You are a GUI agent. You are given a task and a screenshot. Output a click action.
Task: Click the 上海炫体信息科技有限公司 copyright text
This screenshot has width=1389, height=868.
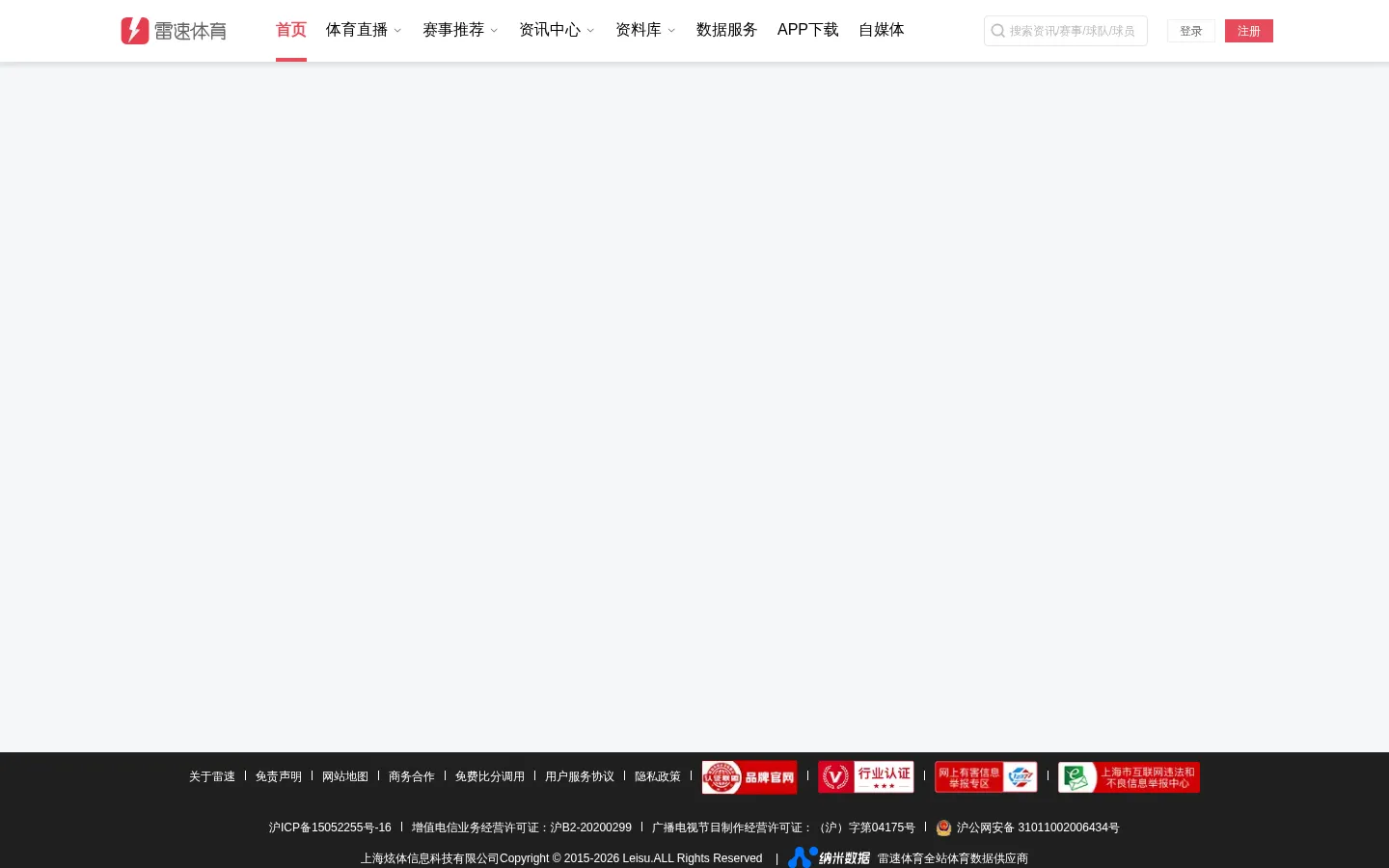[561, 858]
